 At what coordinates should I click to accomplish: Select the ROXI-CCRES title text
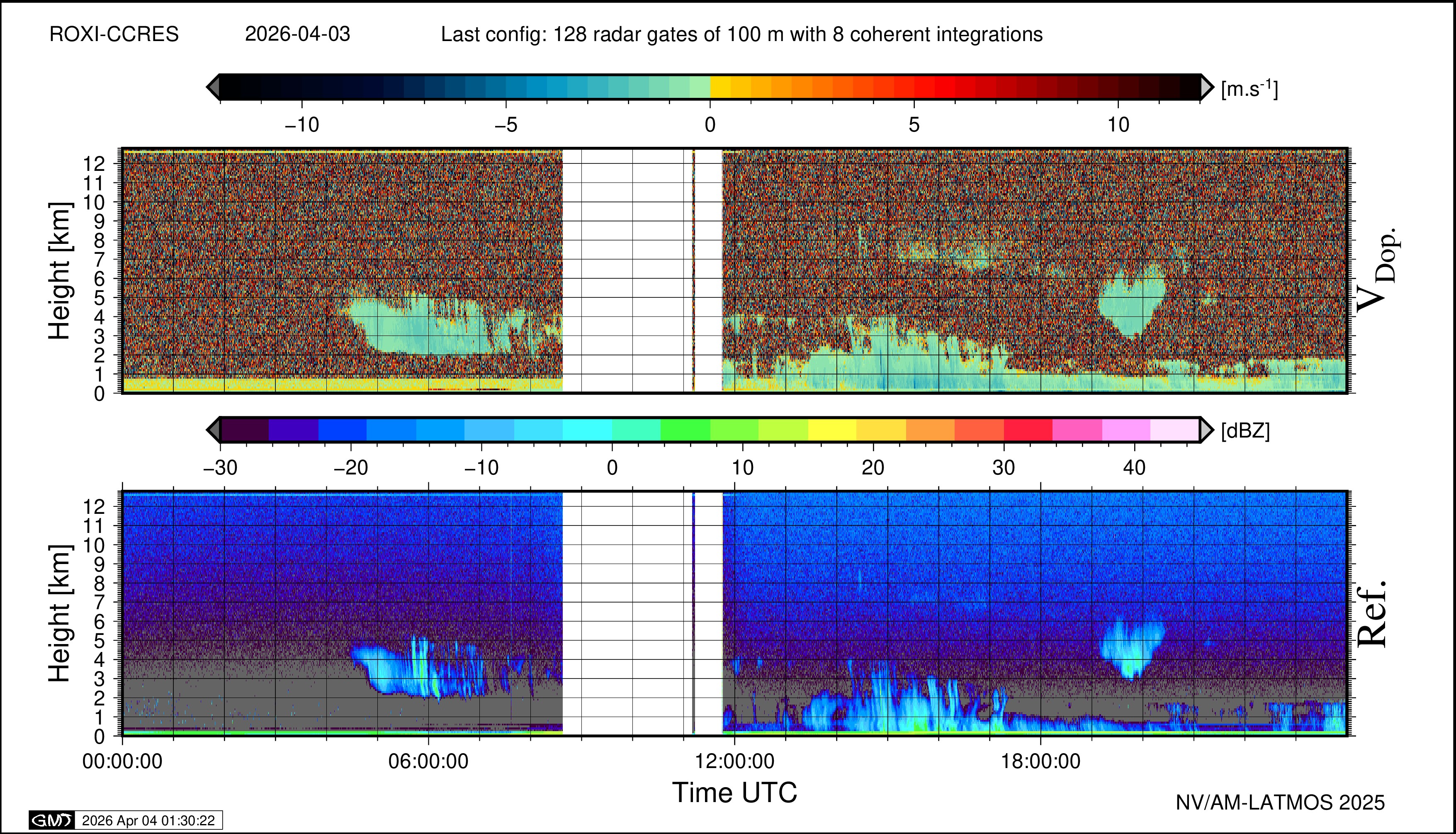(114, 34)
